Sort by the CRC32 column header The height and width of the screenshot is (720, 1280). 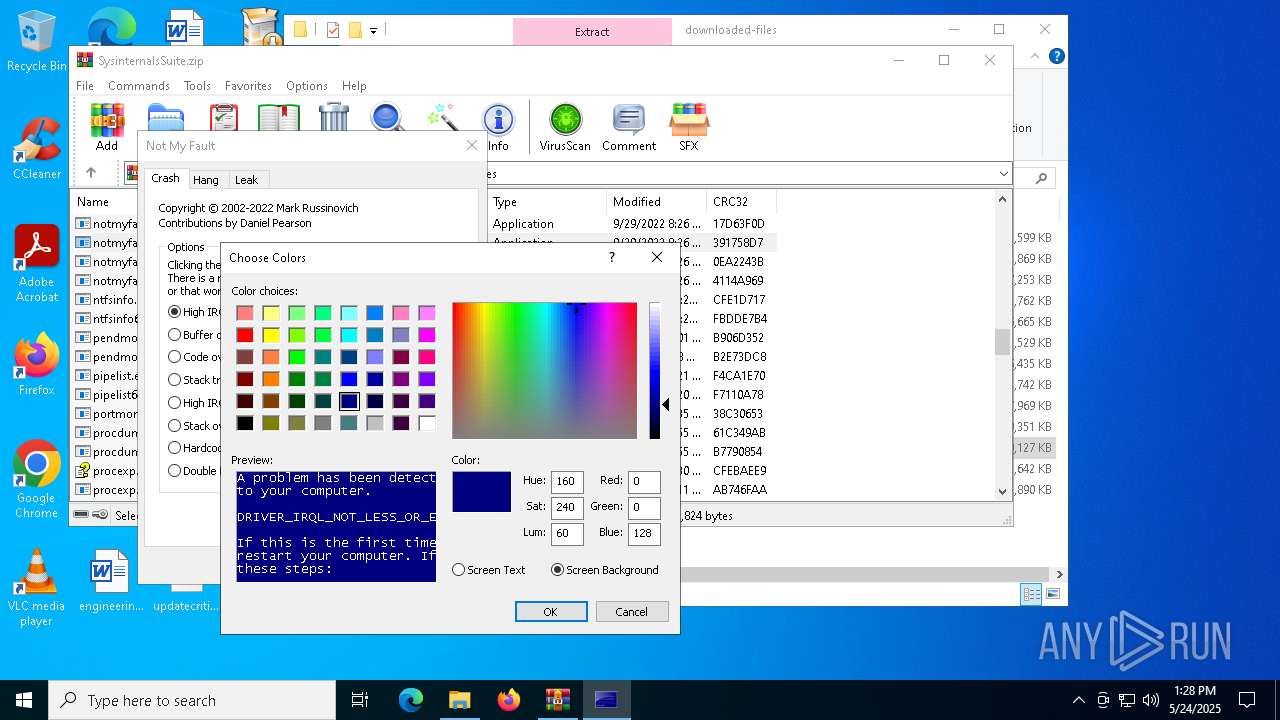pos(741,202)
